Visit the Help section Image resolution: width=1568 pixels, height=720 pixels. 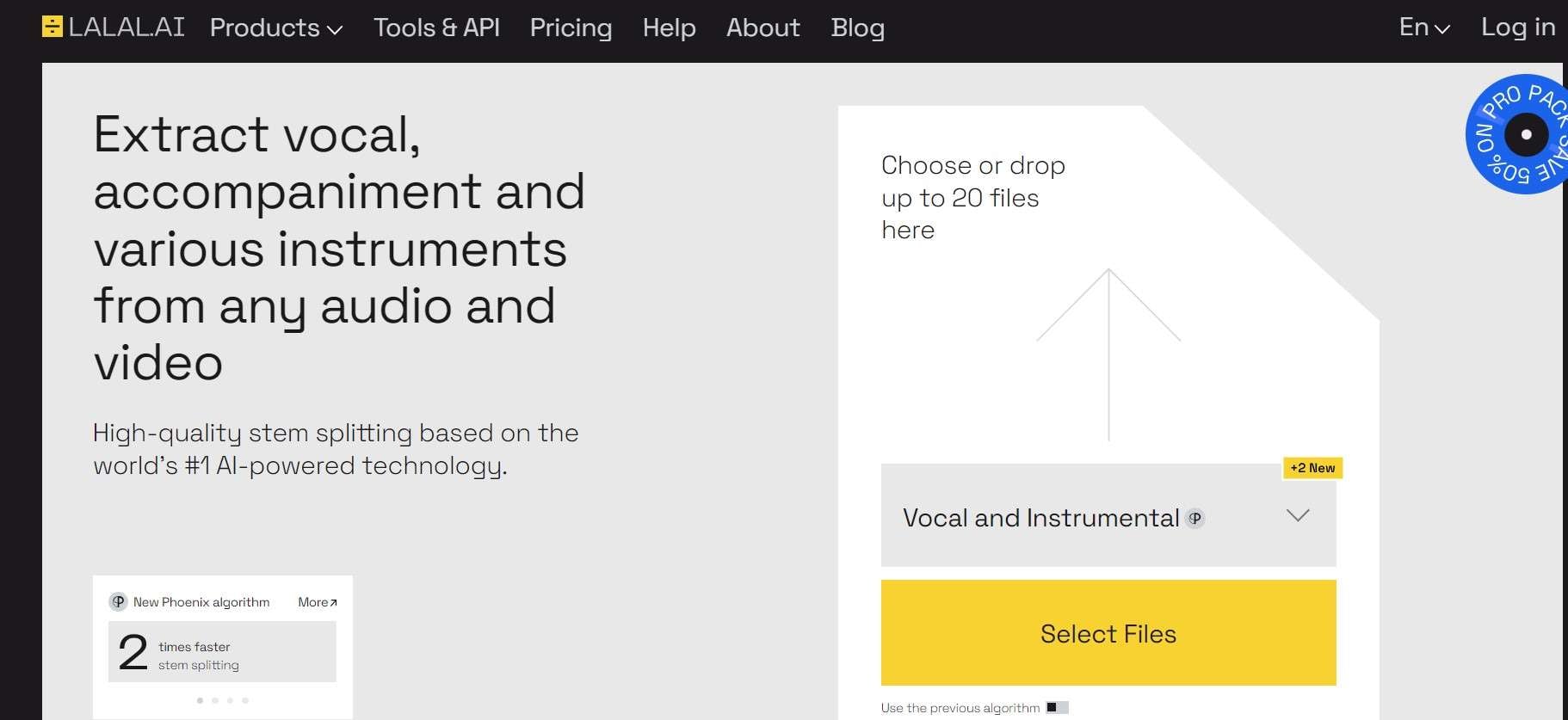[669, 28]
